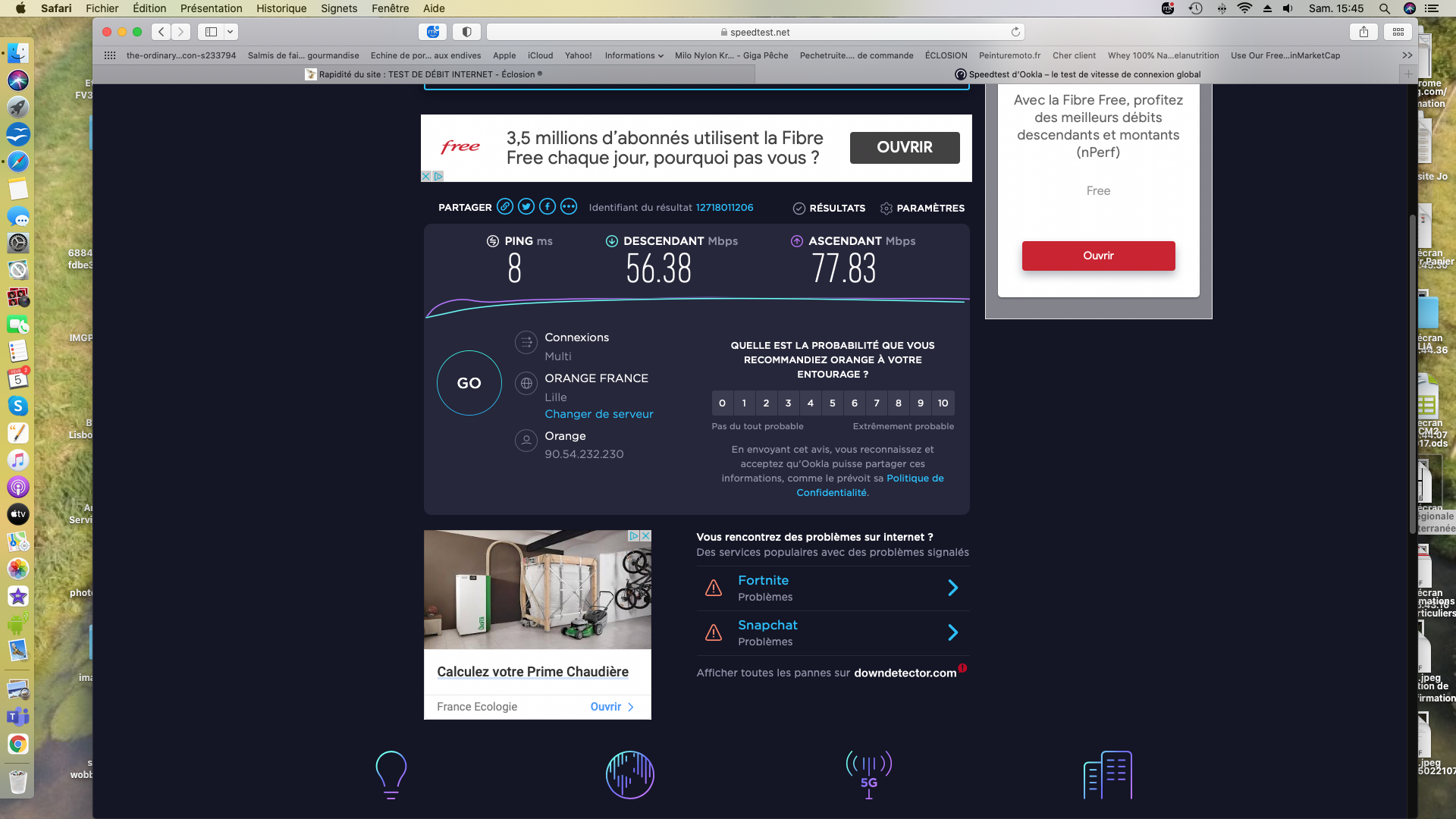Screen dimensions: 1456x819
Task: Open the iCloud bookmark
Action: (541, 55)
